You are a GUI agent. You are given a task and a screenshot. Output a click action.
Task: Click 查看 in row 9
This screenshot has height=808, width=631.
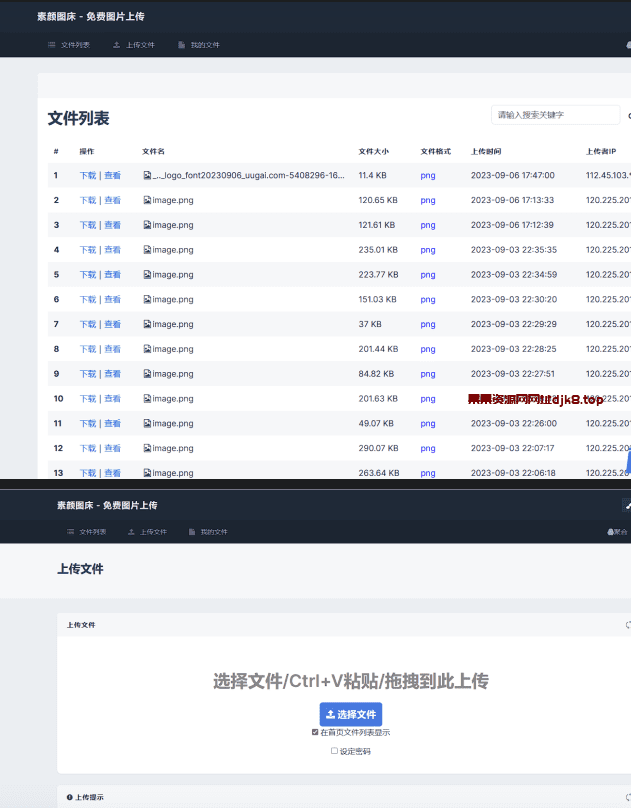[112, 374]
